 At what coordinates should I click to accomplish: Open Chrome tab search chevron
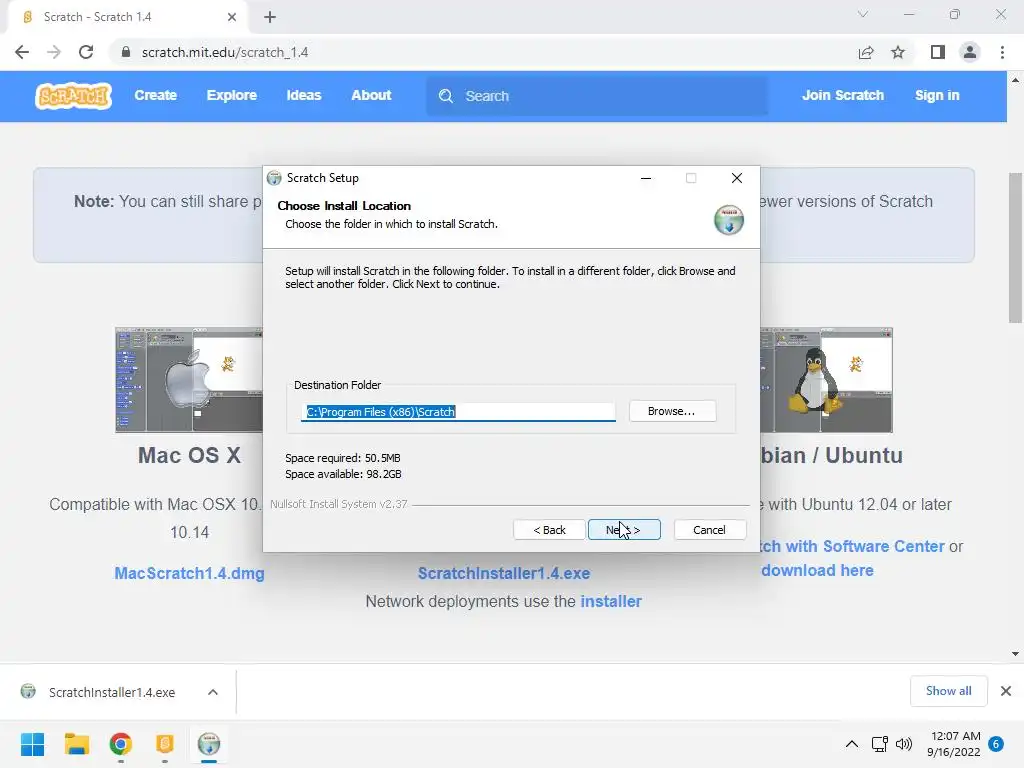tap(863, 14)
